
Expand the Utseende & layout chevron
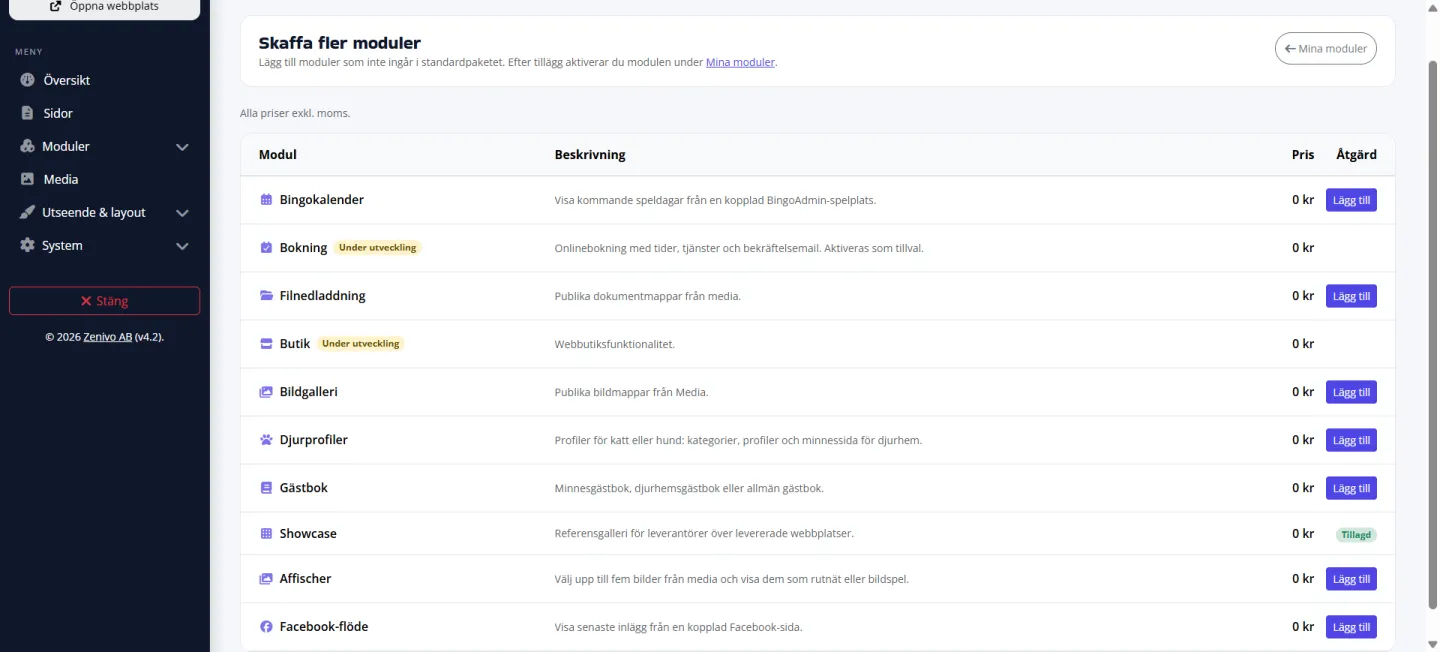(182, 213)
